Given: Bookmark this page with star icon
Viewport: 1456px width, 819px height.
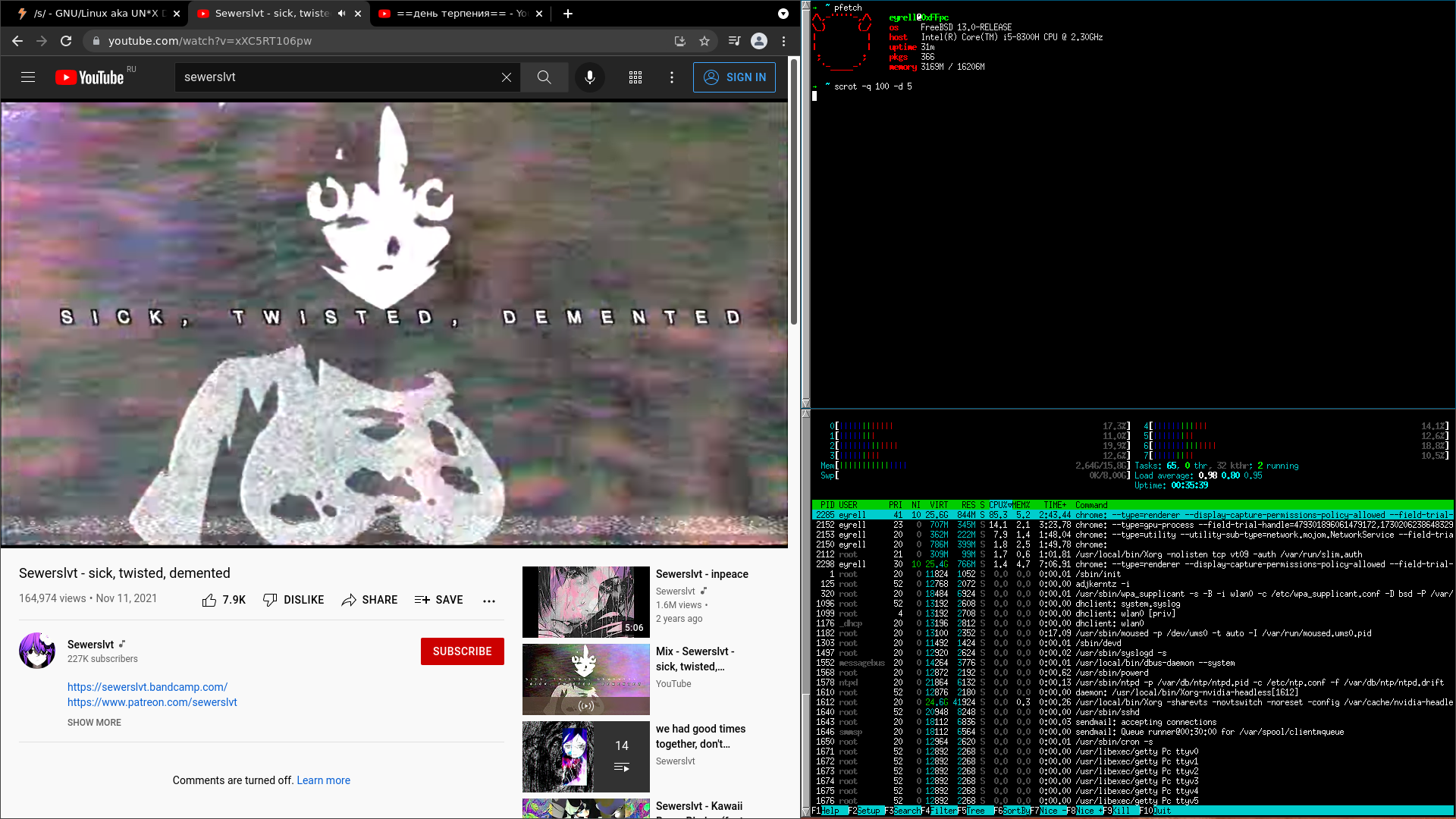Looking at the screenshot, I should [704, 41].
